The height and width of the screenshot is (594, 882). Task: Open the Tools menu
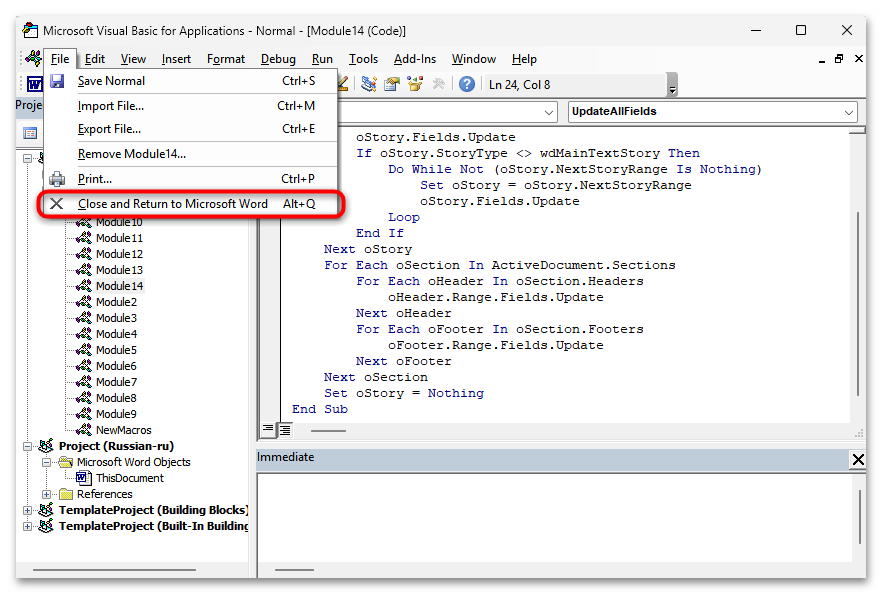click(363, 59)
